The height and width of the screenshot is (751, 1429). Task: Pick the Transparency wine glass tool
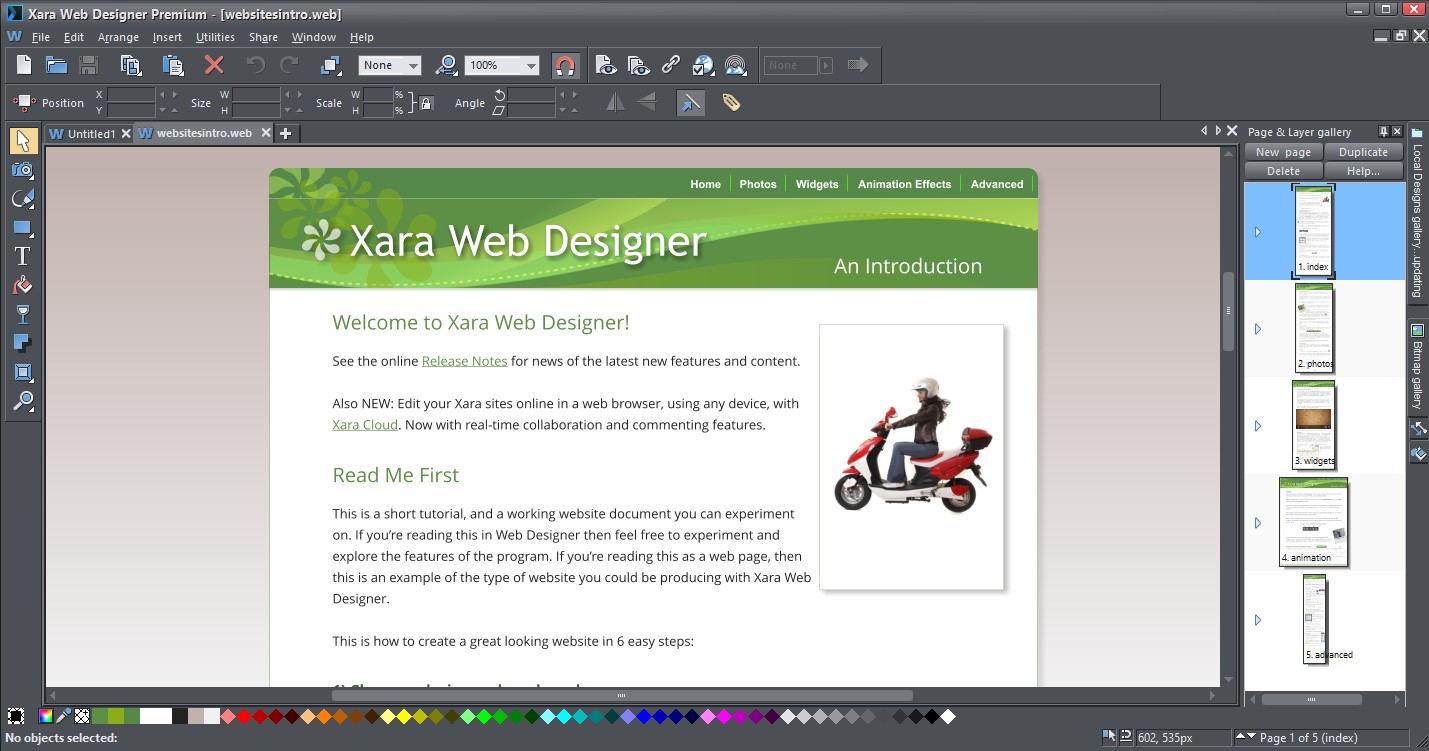coord(23,315)
